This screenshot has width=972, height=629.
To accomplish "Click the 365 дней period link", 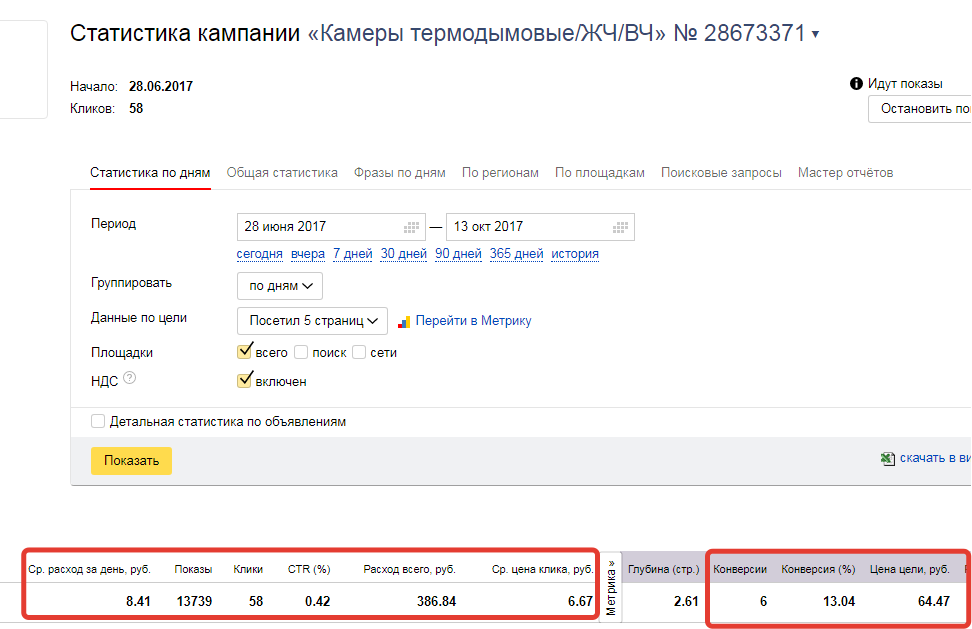I will pos(516,254).
